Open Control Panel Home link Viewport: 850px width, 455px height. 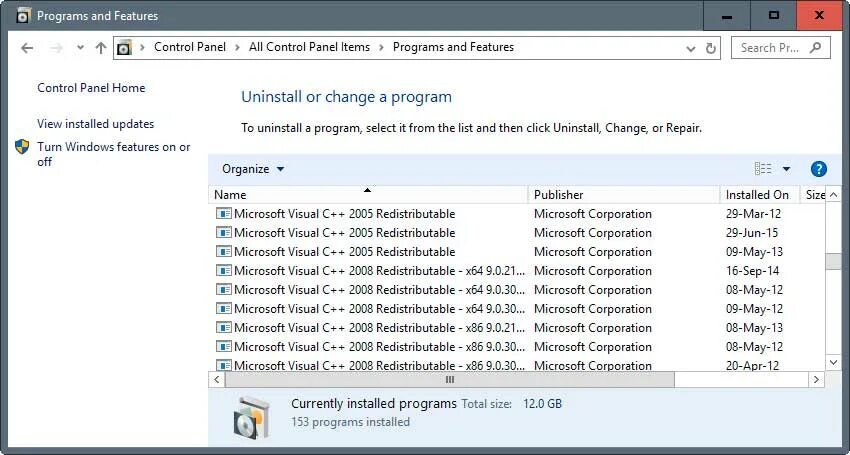click(x=91, y=88)
